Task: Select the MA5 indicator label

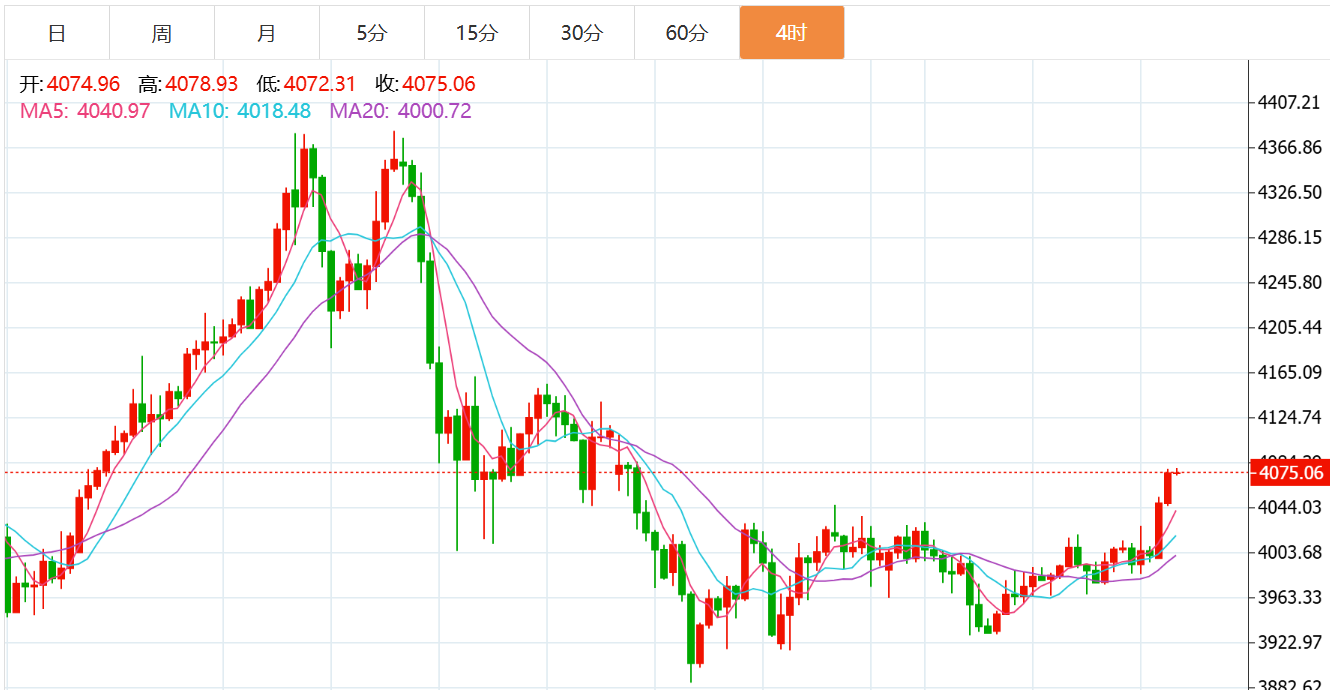Action: 85,111
